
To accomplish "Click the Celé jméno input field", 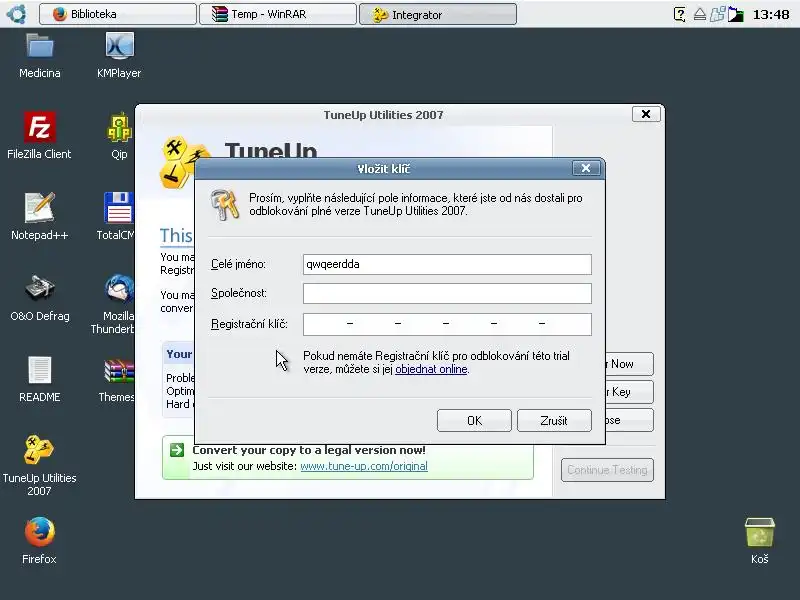I will point(447,264).
